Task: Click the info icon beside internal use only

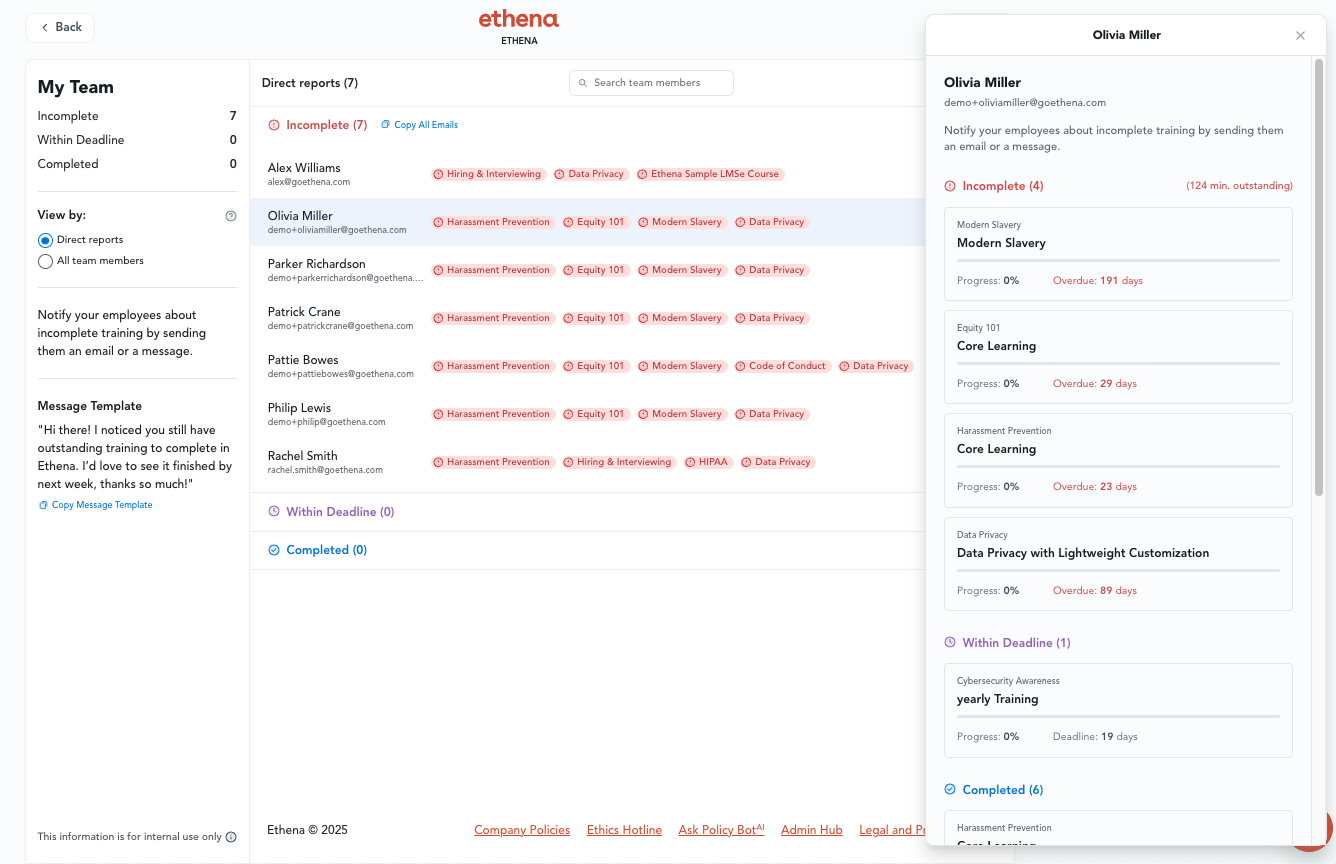Action: click(231, 837)
